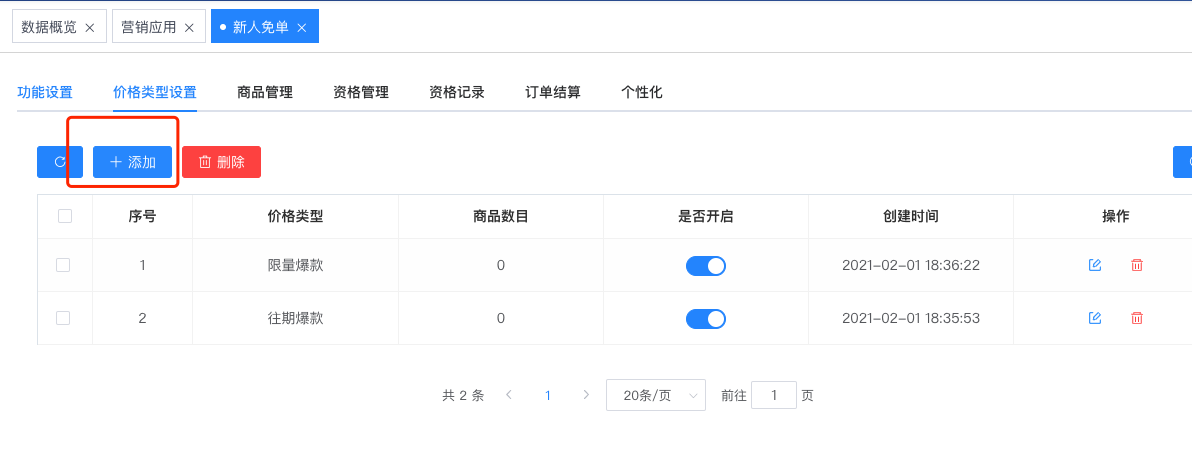Switch to 功能设置 tab
1192x463 pixels.
point(45,93)
